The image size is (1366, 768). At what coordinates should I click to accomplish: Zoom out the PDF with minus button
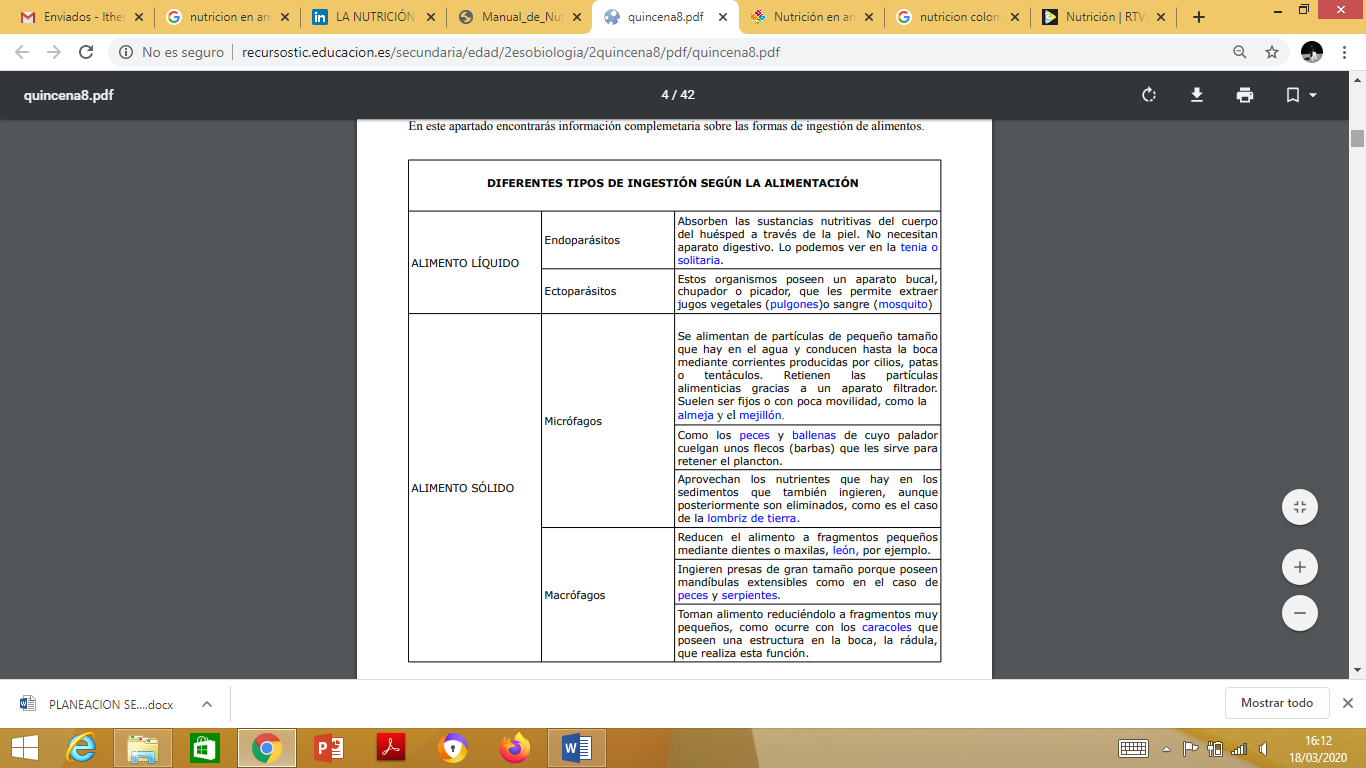(x=1300, y=612)
